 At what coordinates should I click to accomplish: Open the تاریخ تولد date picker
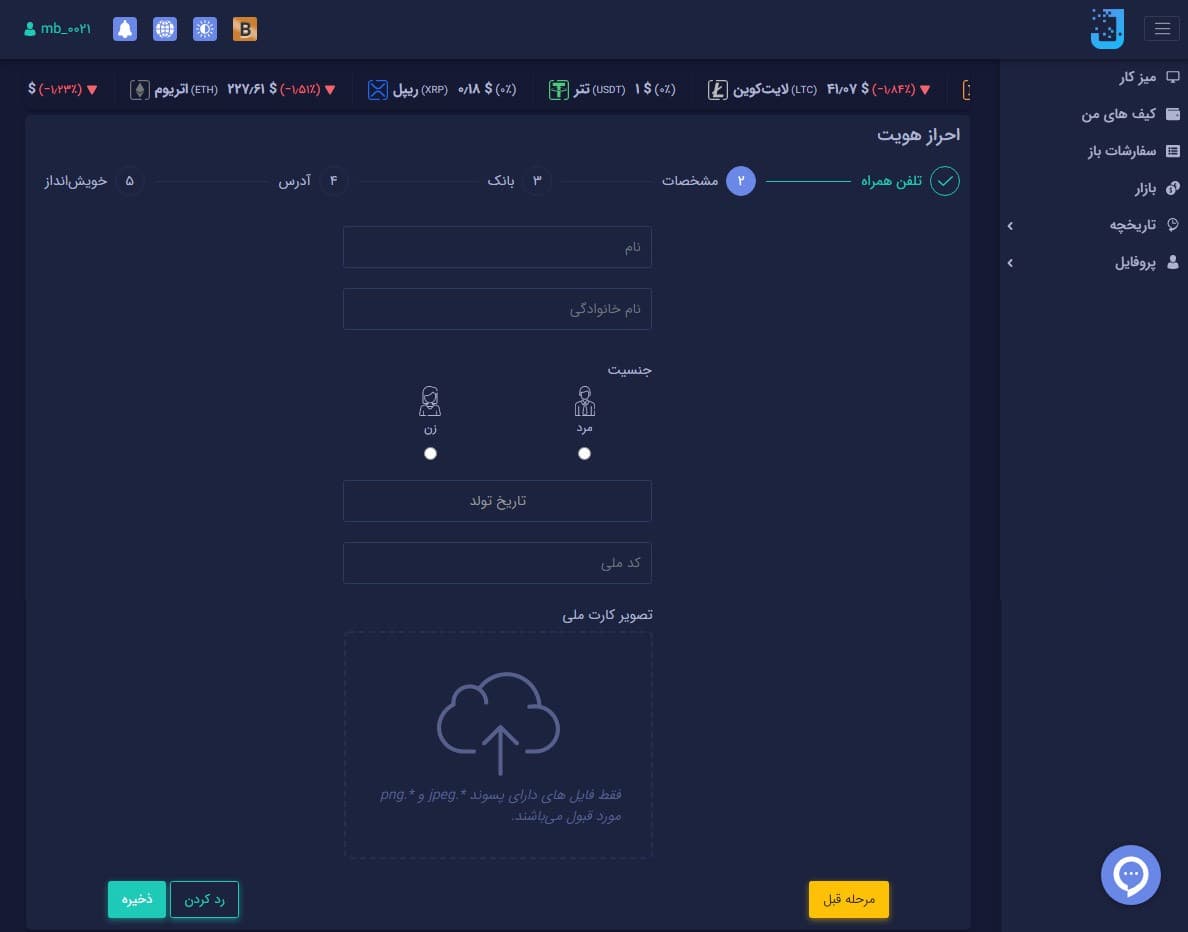pos(497,501)
